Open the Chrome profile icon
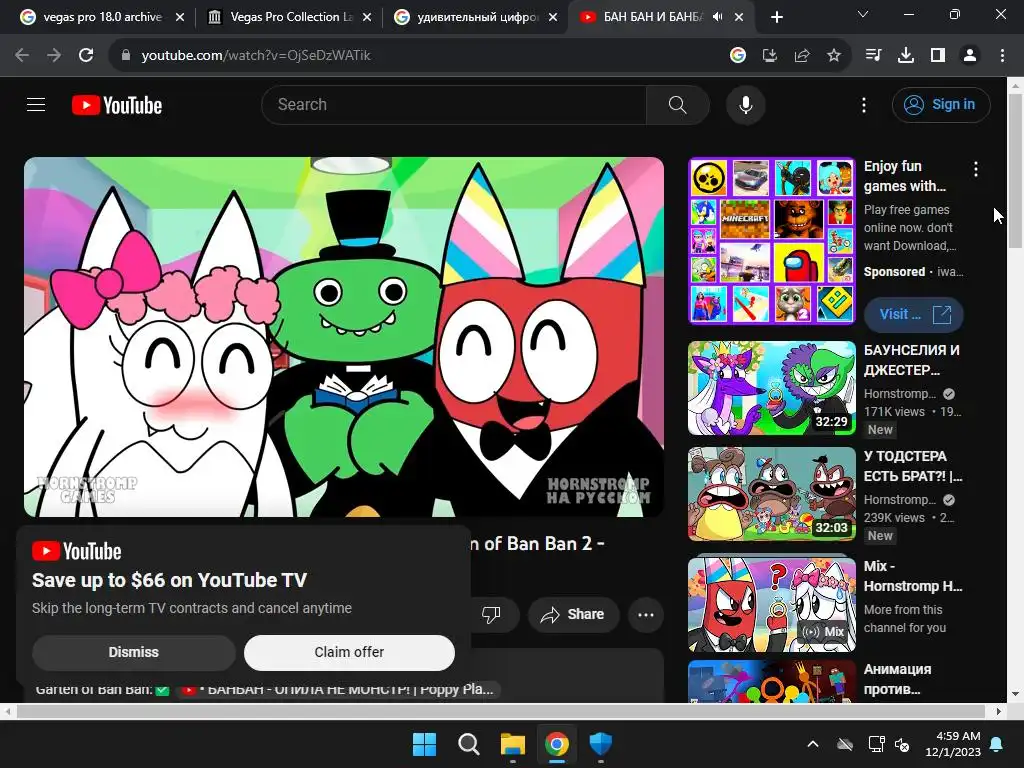 point(970,56)
